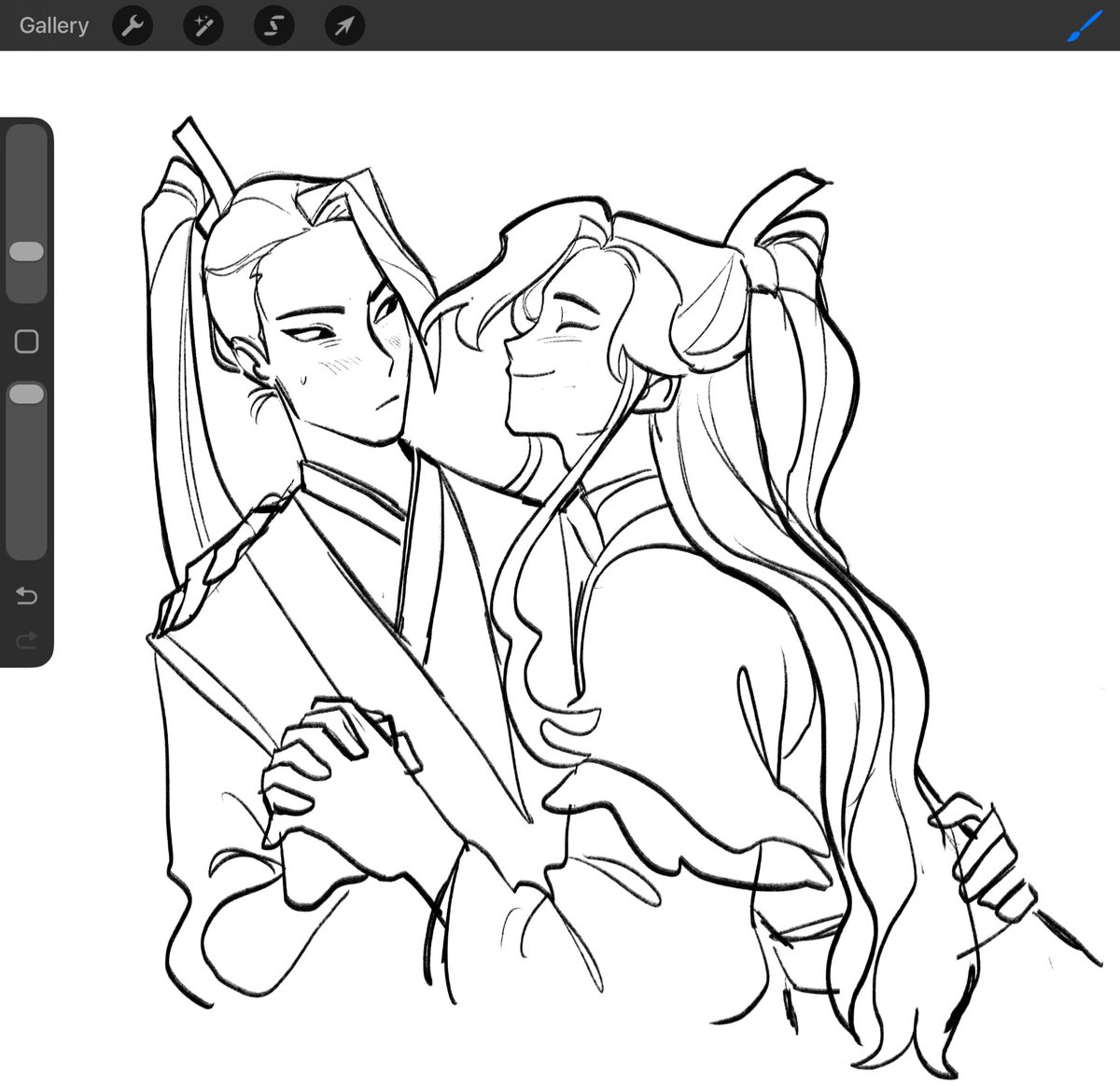Tap the Modify square button in sidebar
Image resolution: width=1120 pixels, height=1086 pixels.
click(x=26, y=341)
